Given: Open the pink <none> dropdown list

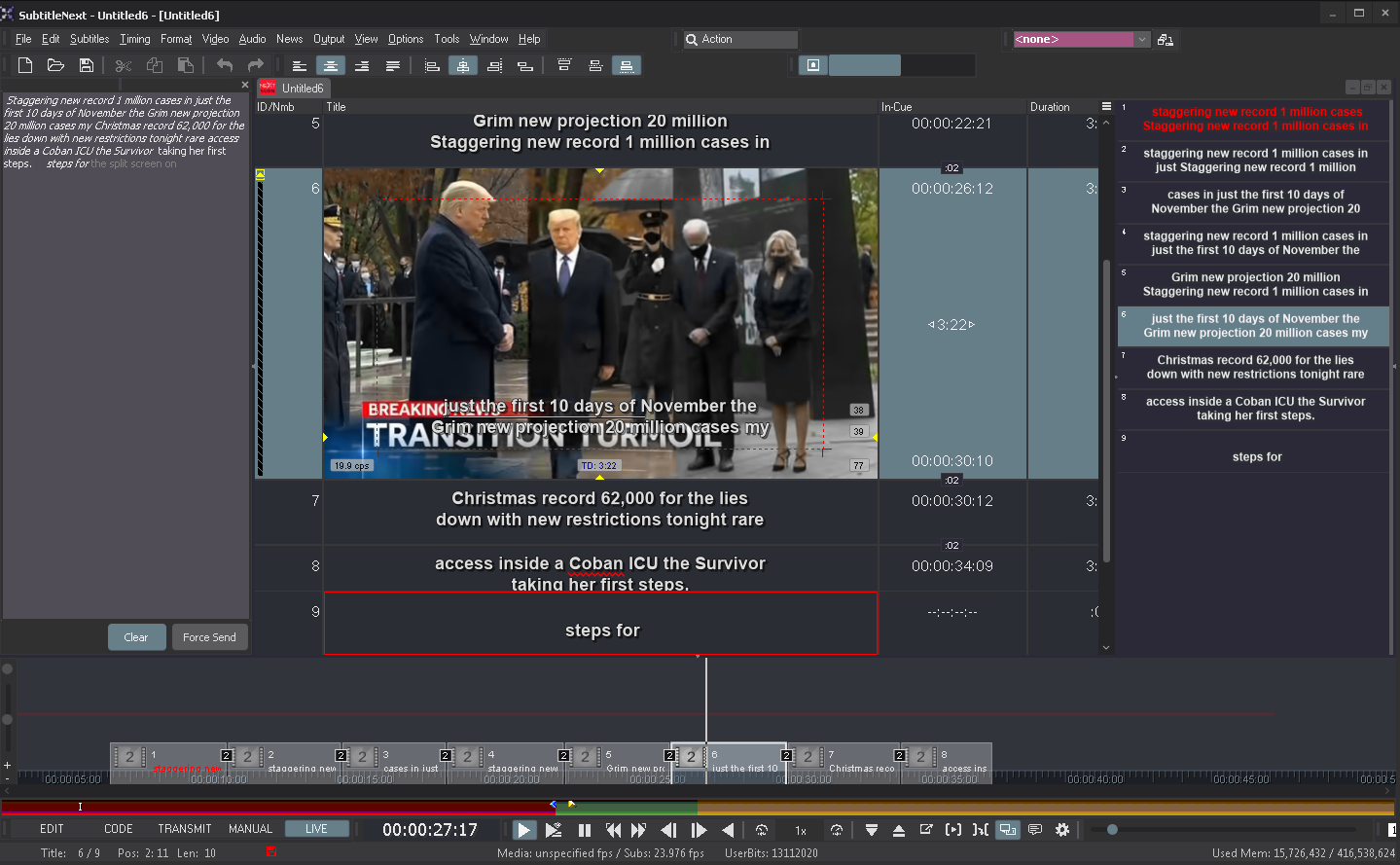Looking at the screenshot, I should point(1141,39).
